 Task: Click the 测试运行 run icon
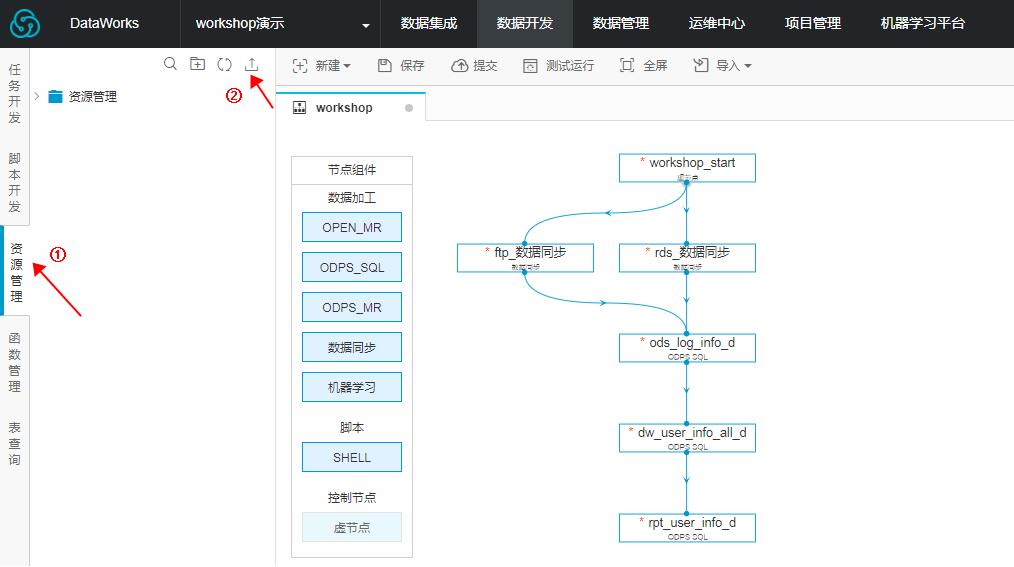click(530, 66)
